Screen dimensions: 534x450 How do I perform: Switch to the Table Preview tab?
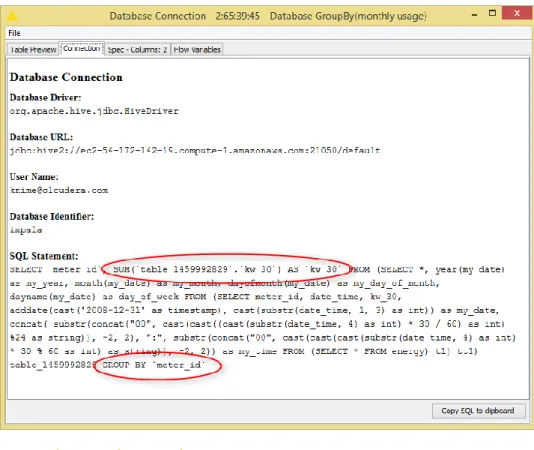click(33, 50)
